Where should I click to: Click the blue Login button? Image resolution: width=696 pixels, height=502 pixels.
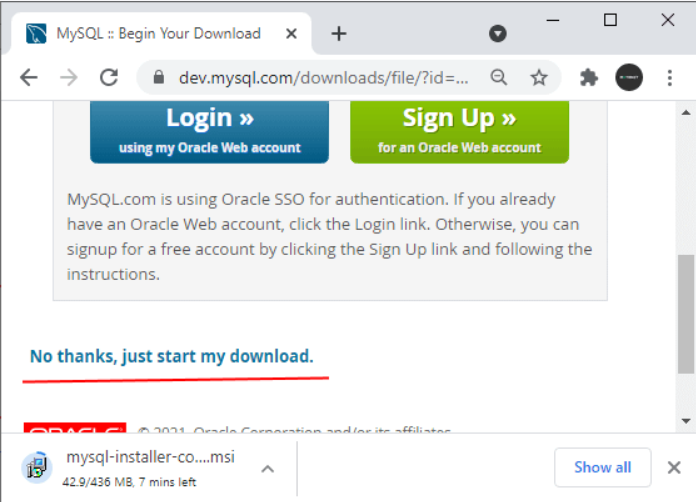tap(210, 132)
